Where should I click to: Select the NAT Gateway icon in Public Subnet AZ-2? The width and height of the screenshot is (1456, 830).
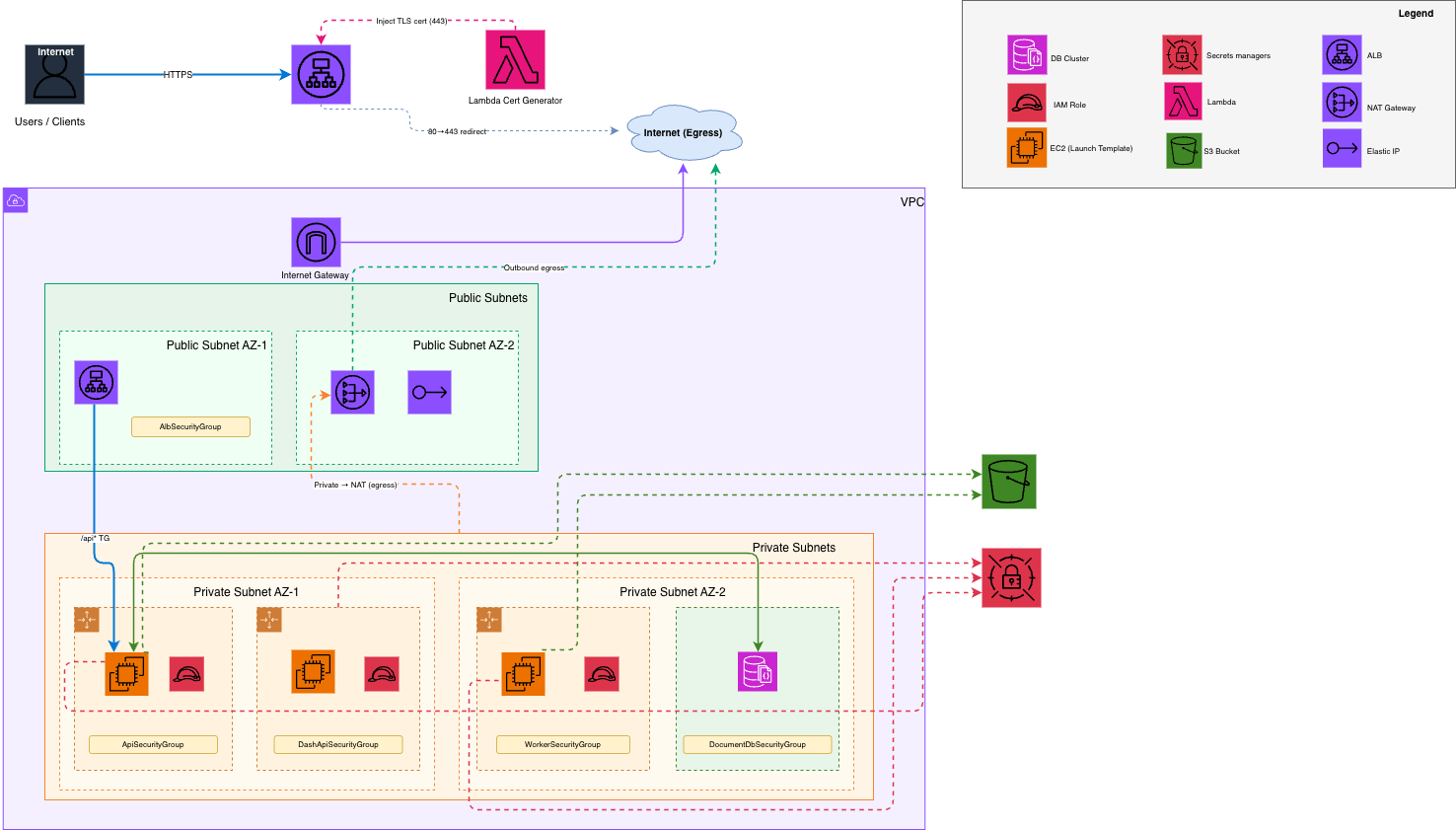tap(352, 392)
